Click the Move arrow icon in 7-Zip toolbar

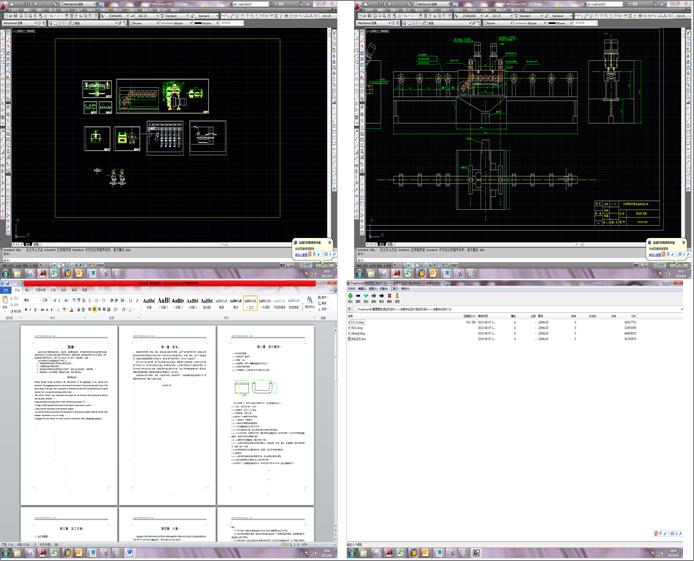click(382, 296)
